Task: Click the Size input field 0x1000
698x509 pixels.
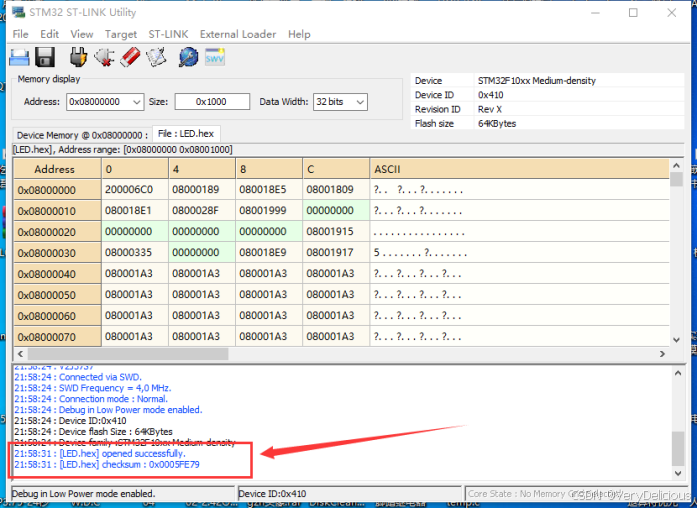Action: click(x=212, y=102)
